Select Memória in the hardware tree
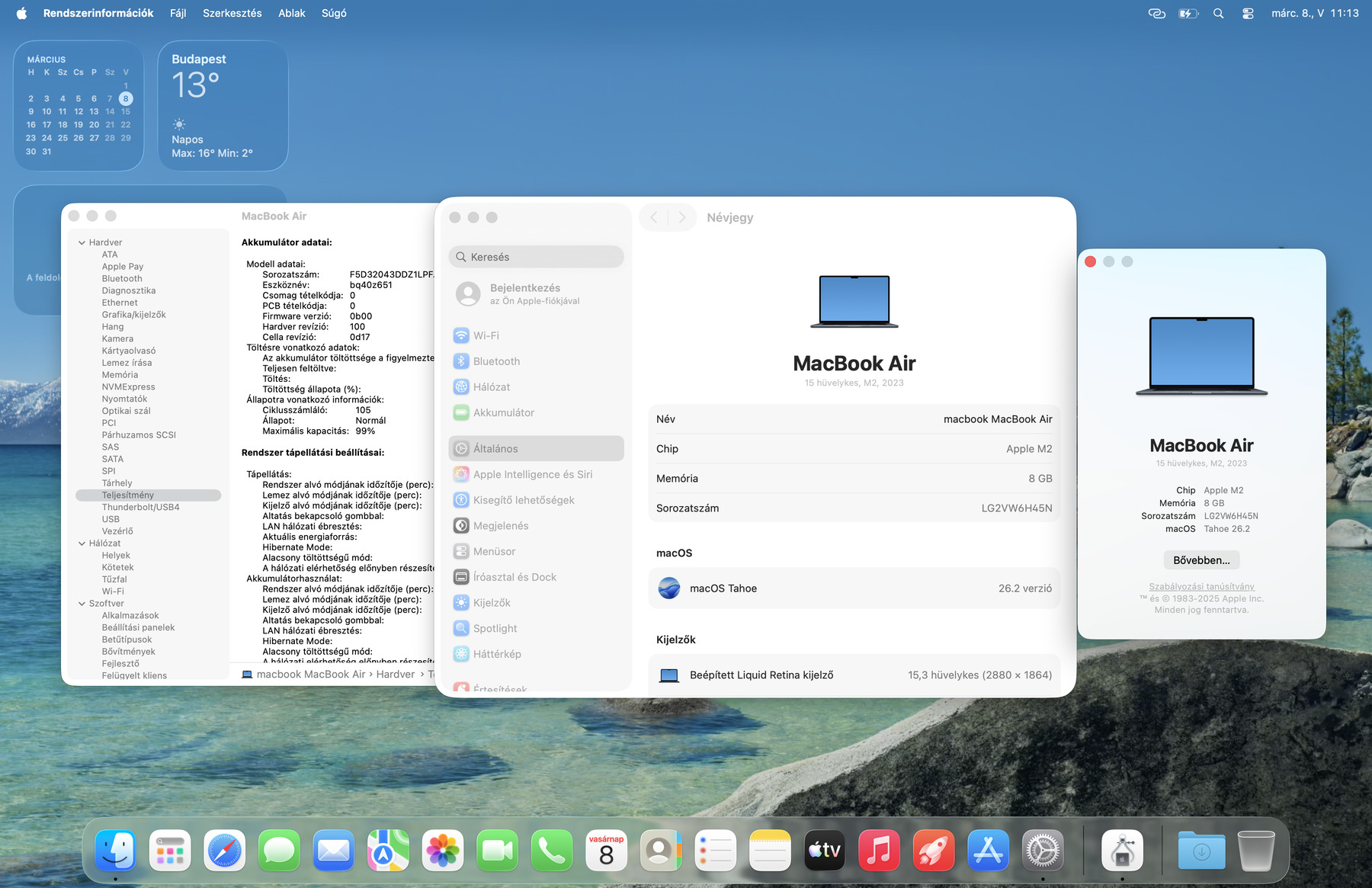The width and height of the screenshot is (1372, 888). [120, 375]
